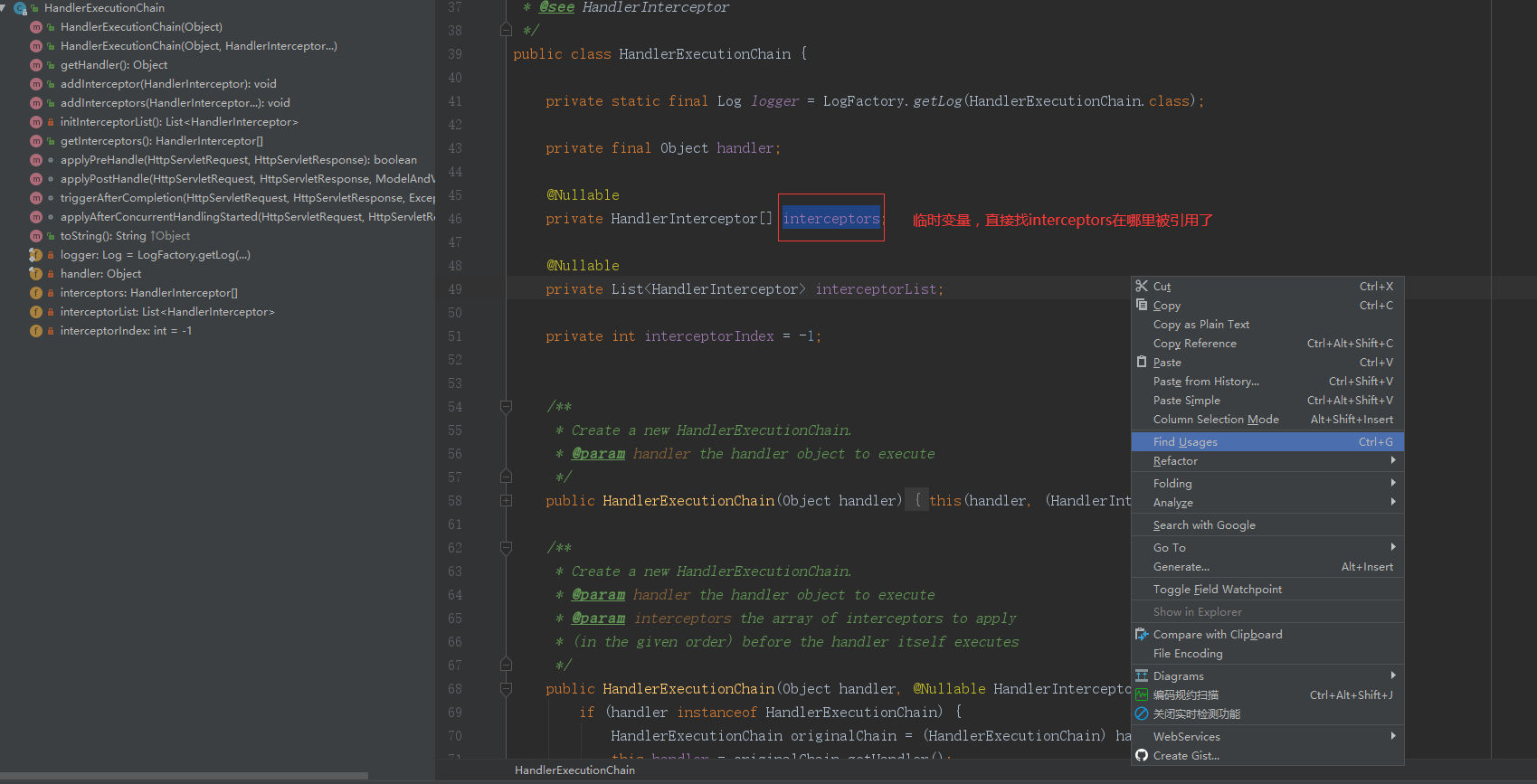Click the Paste clipboard icon
This screenshot has width=1537, height=784.
coord(1142,362)
